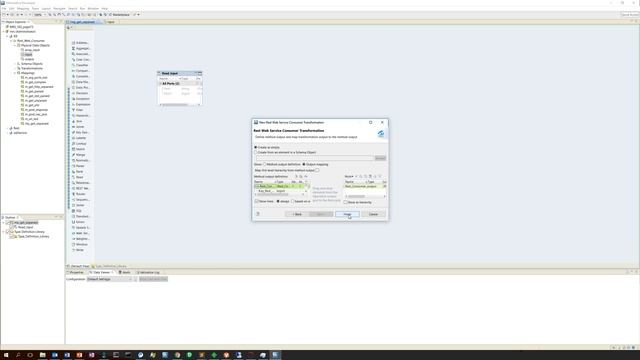Select m_get_complex mapping in Object Explorer

[x=36, y=82]
